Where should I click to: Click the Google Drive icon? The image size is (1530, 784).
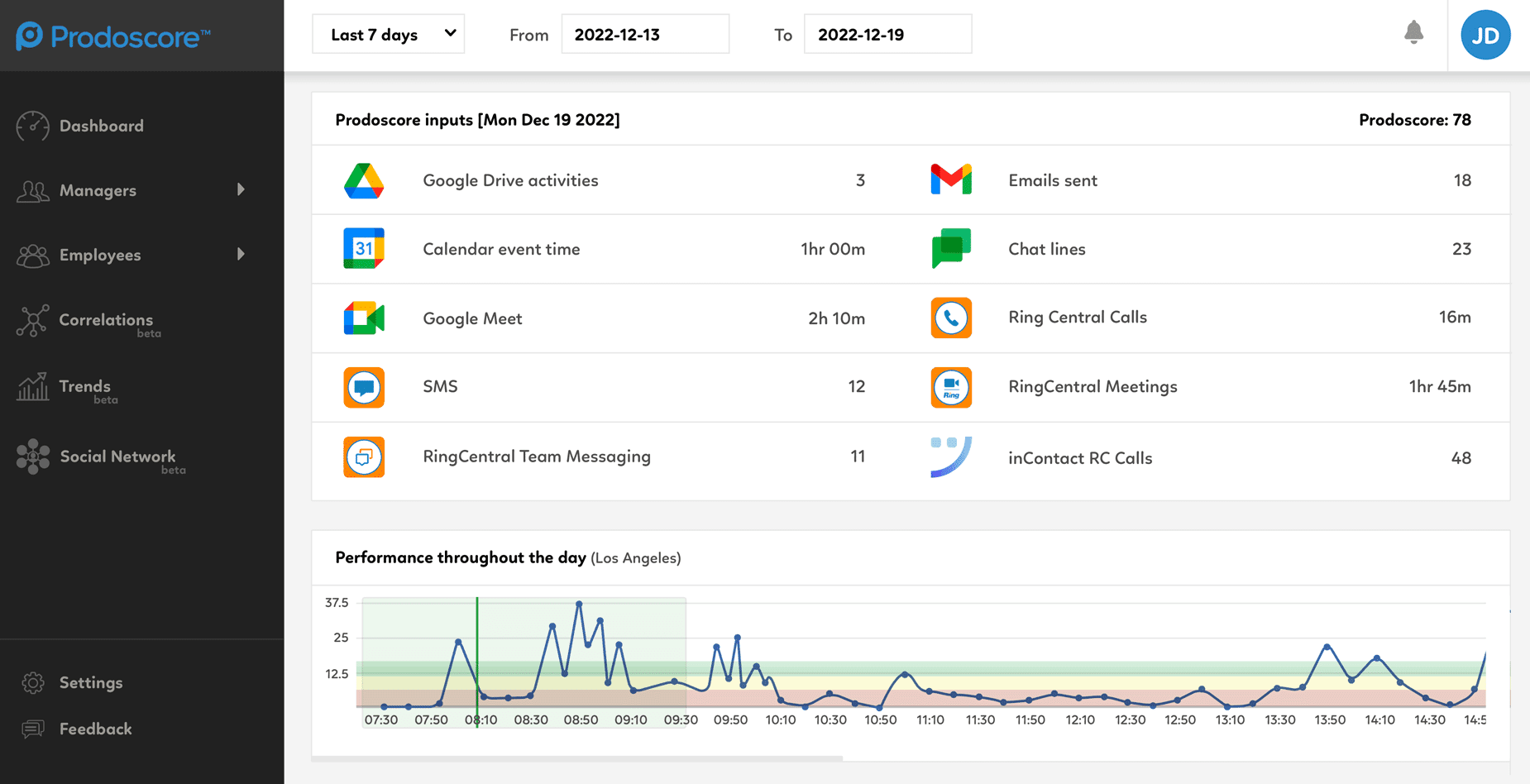364,180
